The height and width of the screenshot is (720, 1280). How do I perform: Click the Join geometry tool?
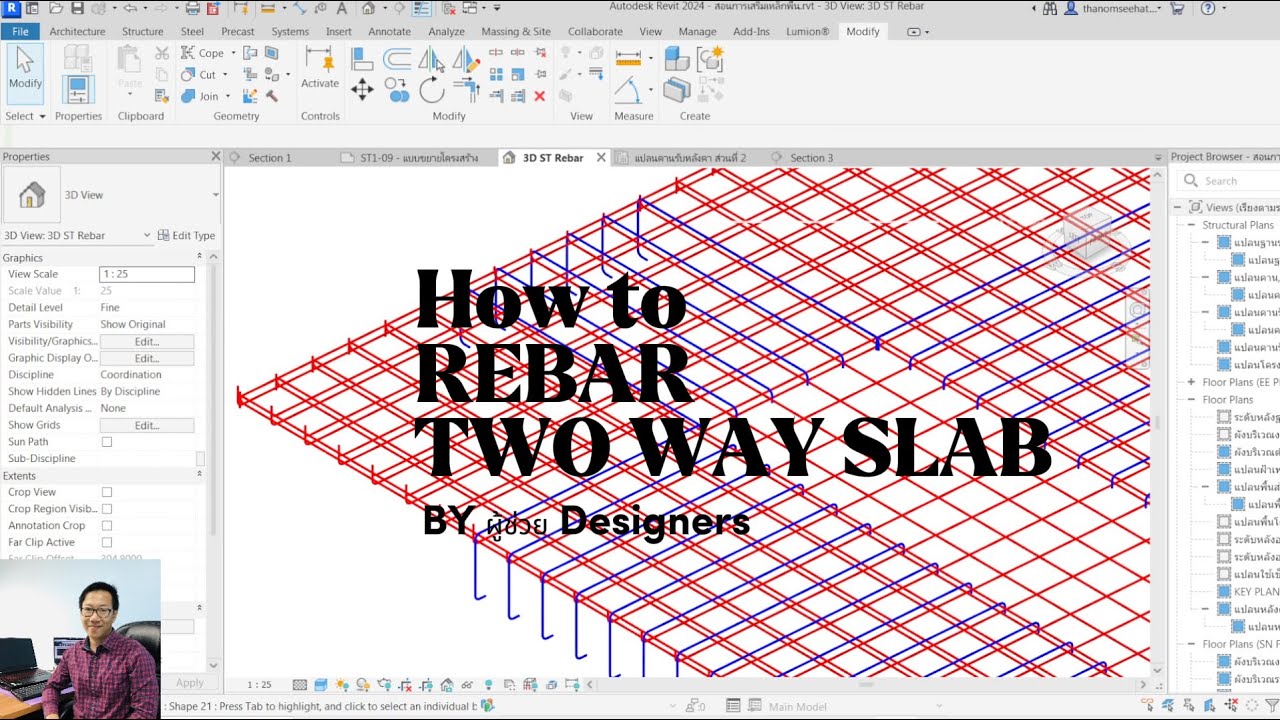201,97
